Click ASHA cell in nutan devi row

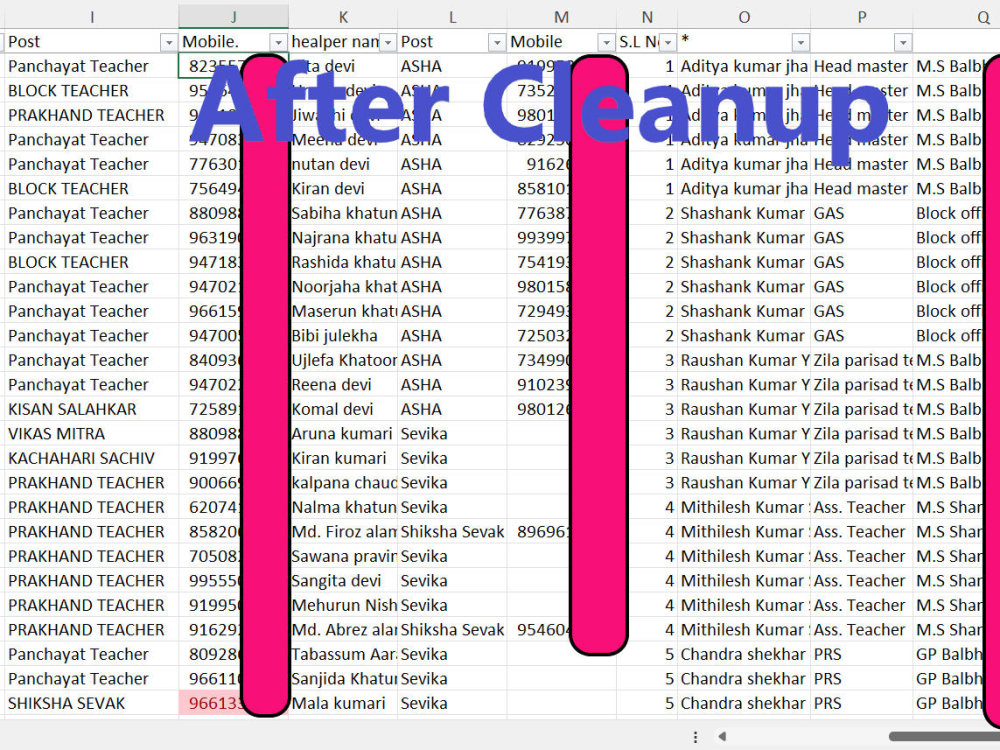tap(452, 165)
